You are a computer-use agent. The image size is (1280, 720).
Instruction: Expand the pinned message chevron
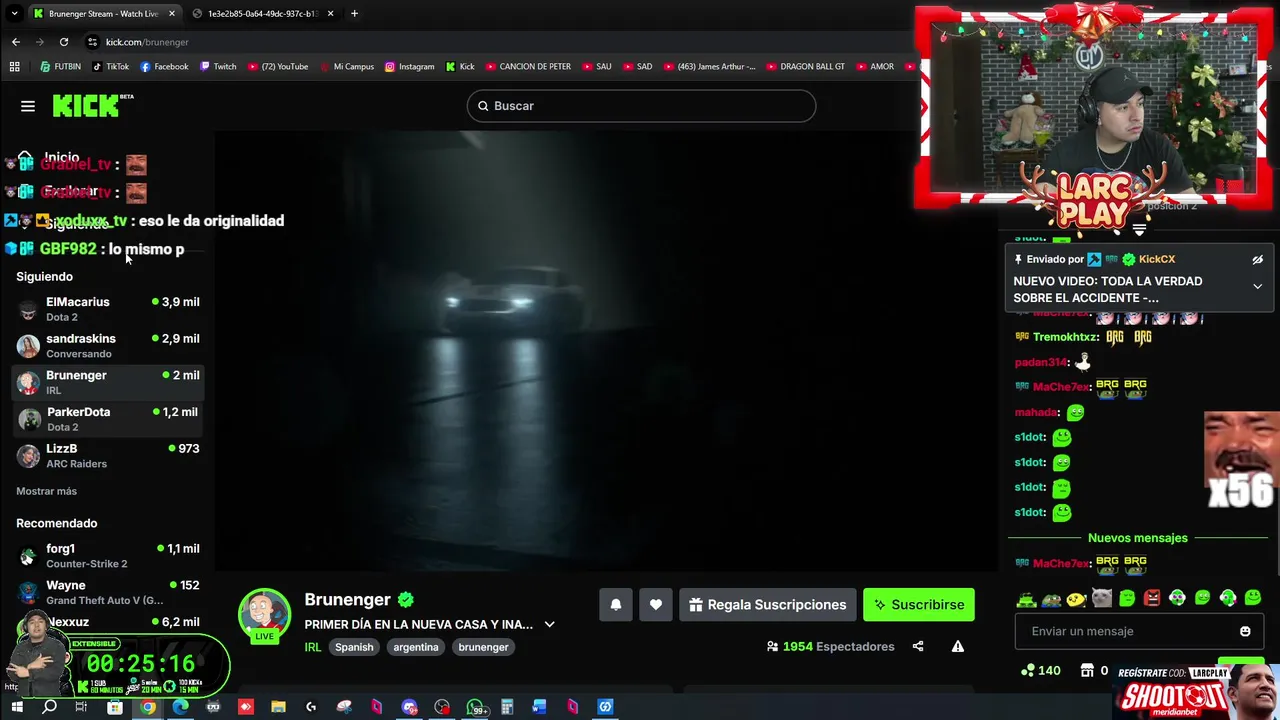point(1258,286)
